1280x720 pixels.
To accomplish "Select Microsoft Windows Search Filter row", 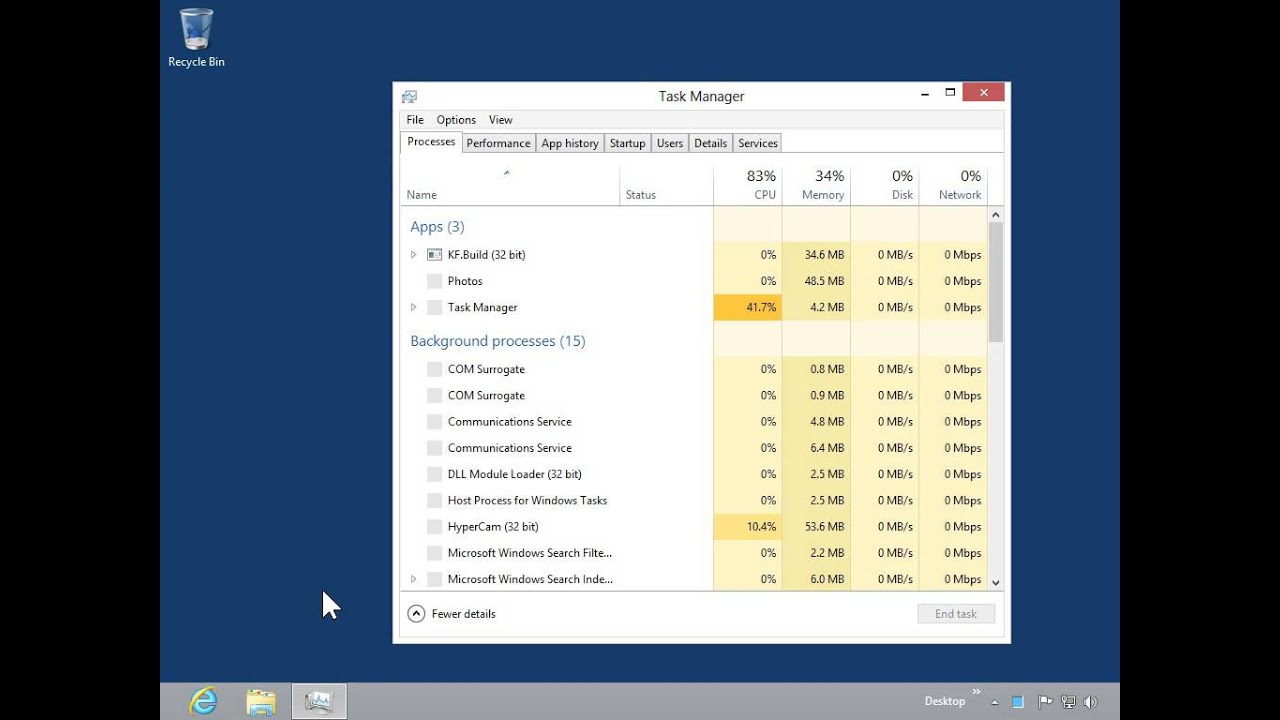I will [x=694, y=553].
